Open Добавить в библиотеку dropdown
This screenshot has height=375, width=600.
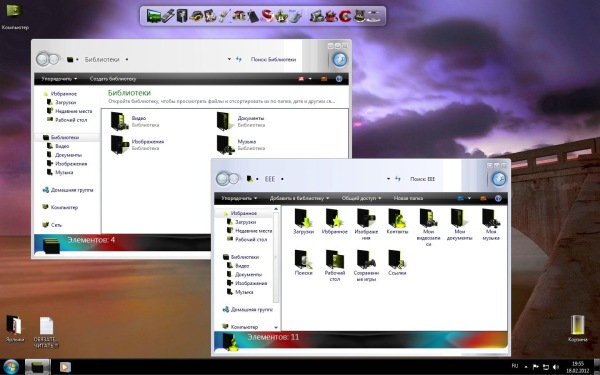pyautogui.click(x=299, y=198)
